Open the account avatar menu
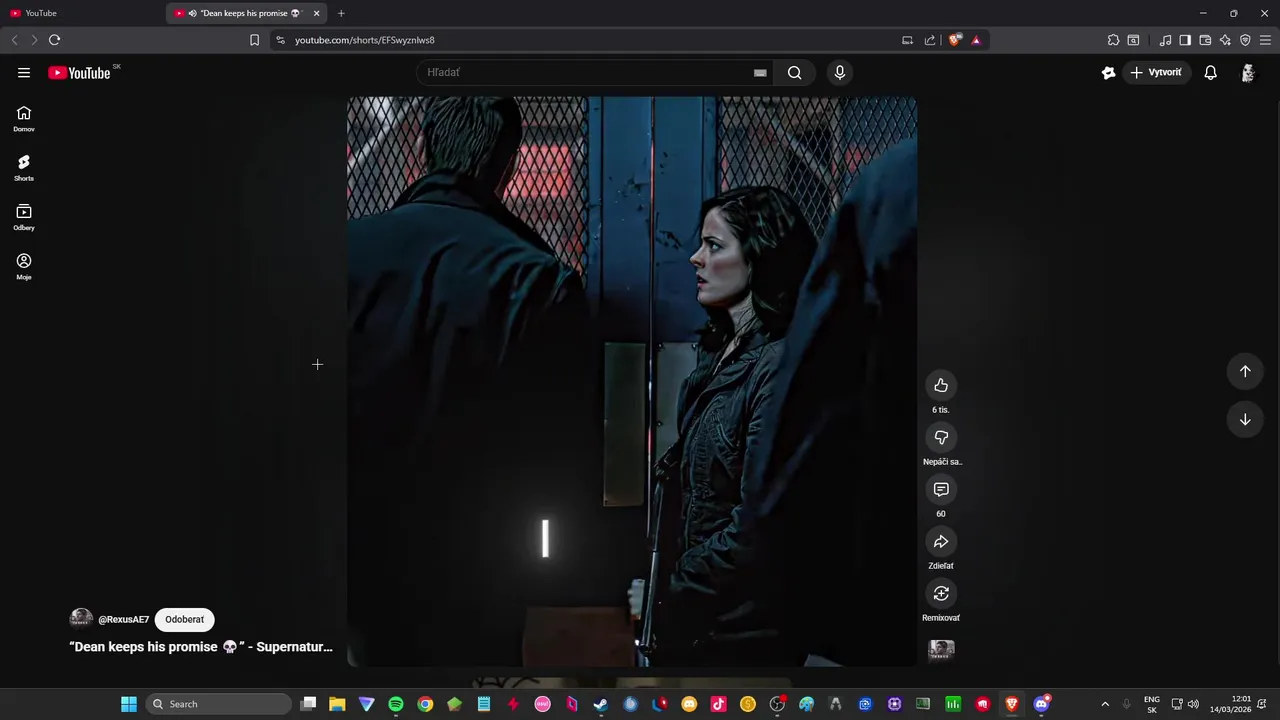This screenshot has height=720, width=1280. (x=1248, y=72)
